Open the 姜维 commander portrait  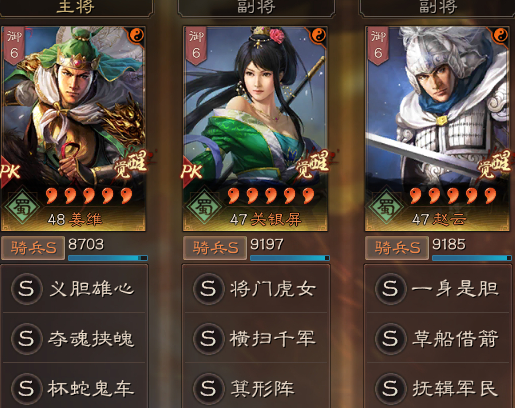pyautogui.click(x=73, y=129)
